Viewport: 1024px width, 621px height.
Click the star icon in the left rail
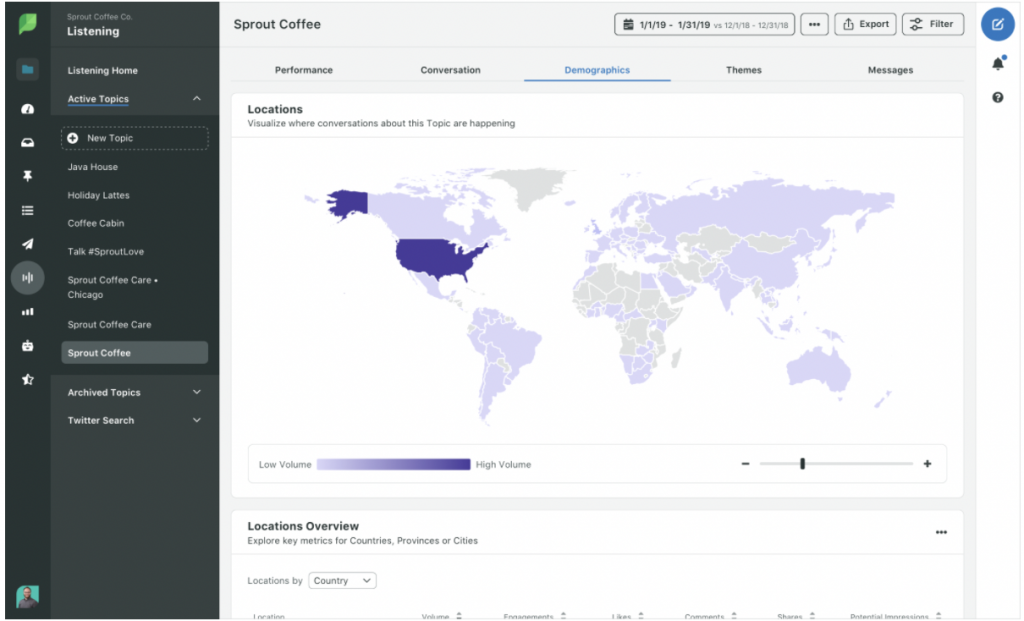[27, 379]
